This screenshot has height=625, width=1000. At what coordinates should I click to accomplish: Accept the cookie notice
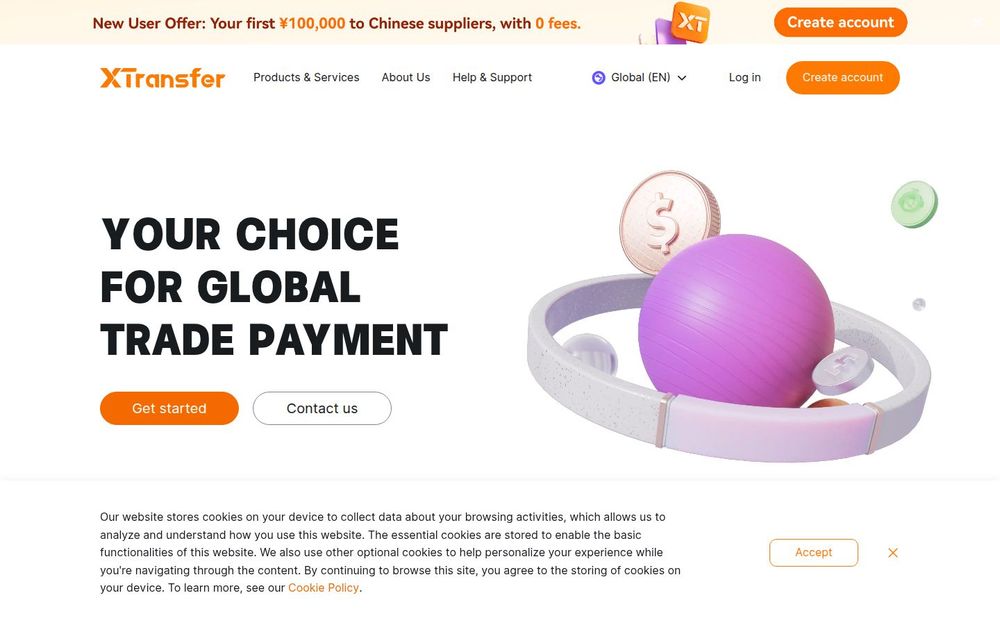pos(813,553)
